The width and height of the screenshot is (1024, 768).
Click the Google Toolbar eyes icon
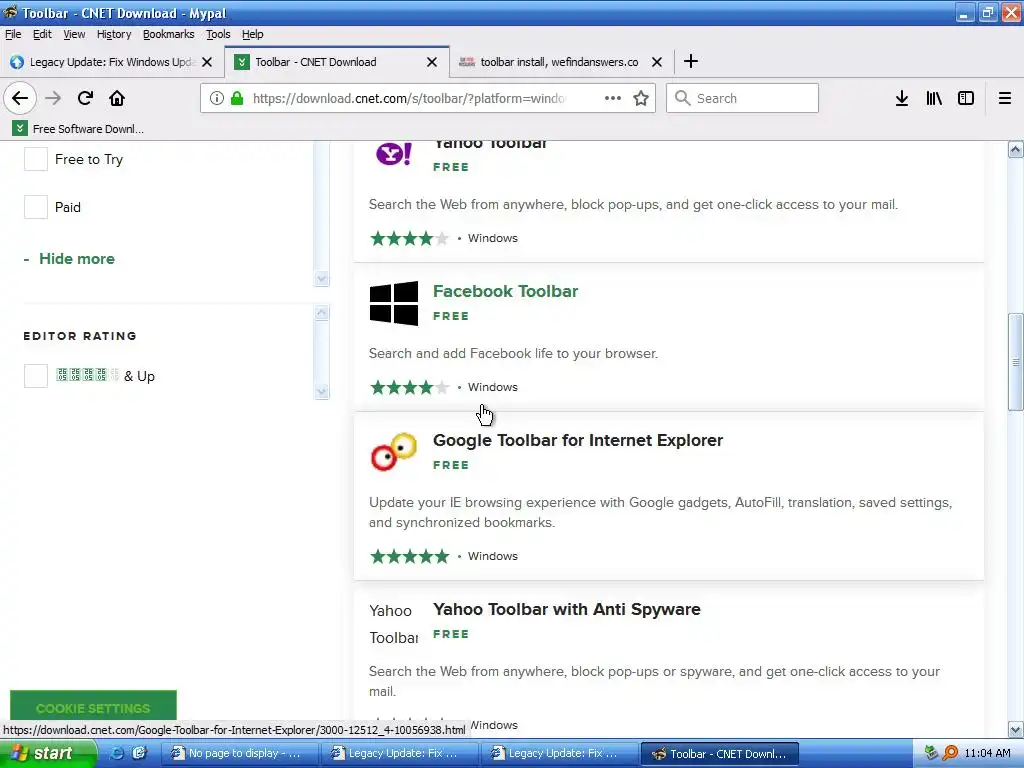394,451
